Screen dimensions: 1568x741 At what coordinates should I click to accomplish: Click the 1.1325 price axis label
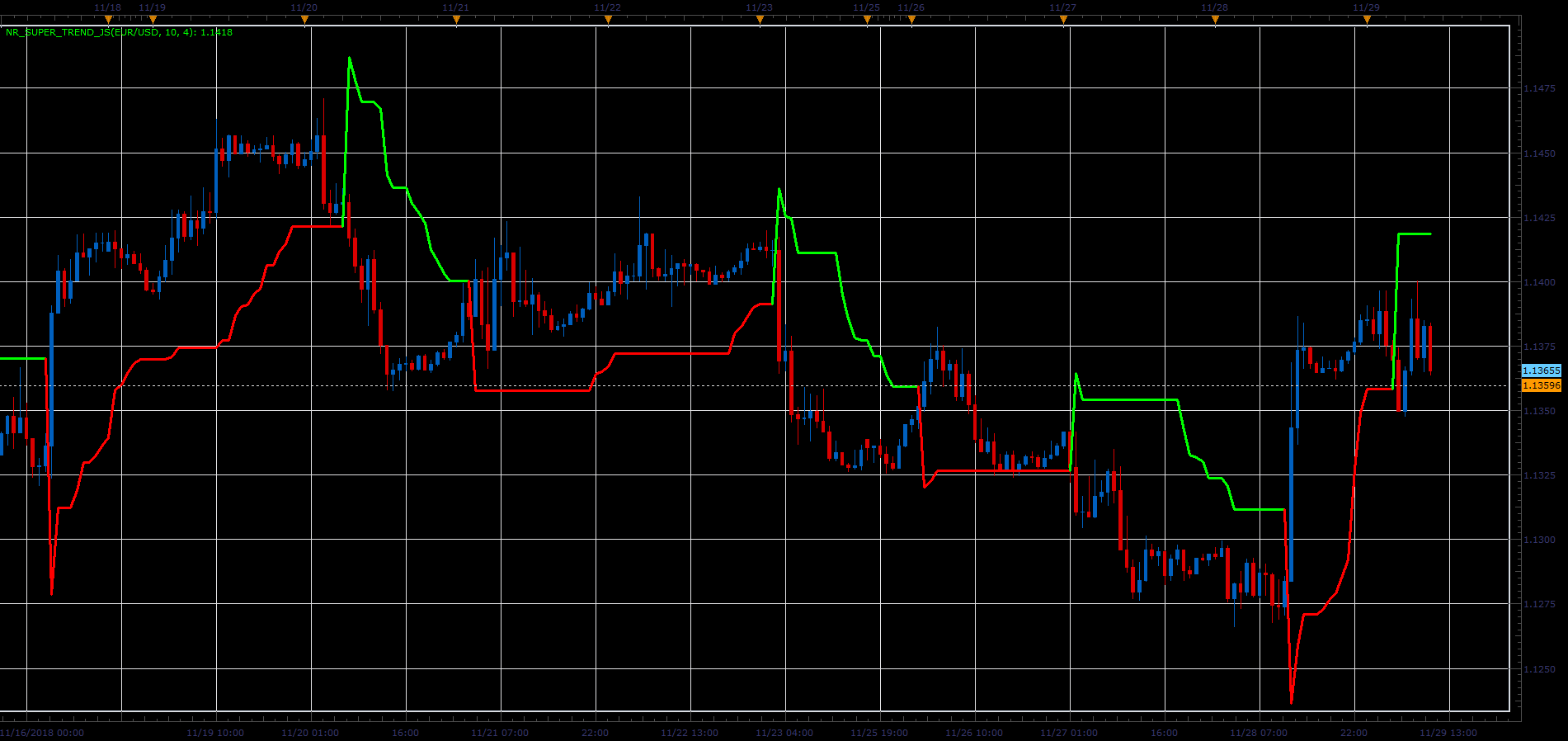point(1539,475)
